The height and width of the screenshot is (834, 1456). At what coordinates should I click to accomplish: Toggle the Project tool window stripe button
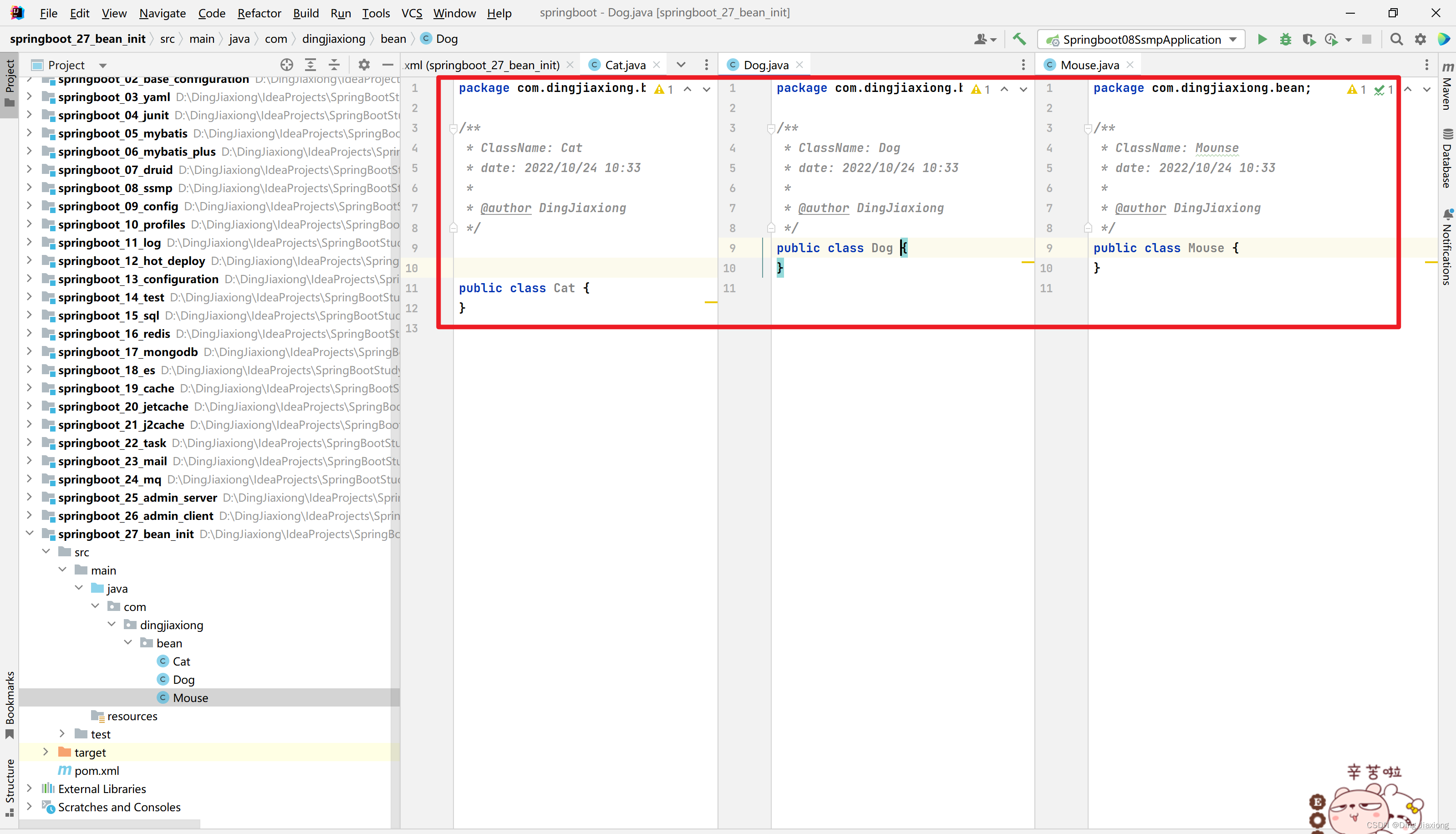click(10, 85)
